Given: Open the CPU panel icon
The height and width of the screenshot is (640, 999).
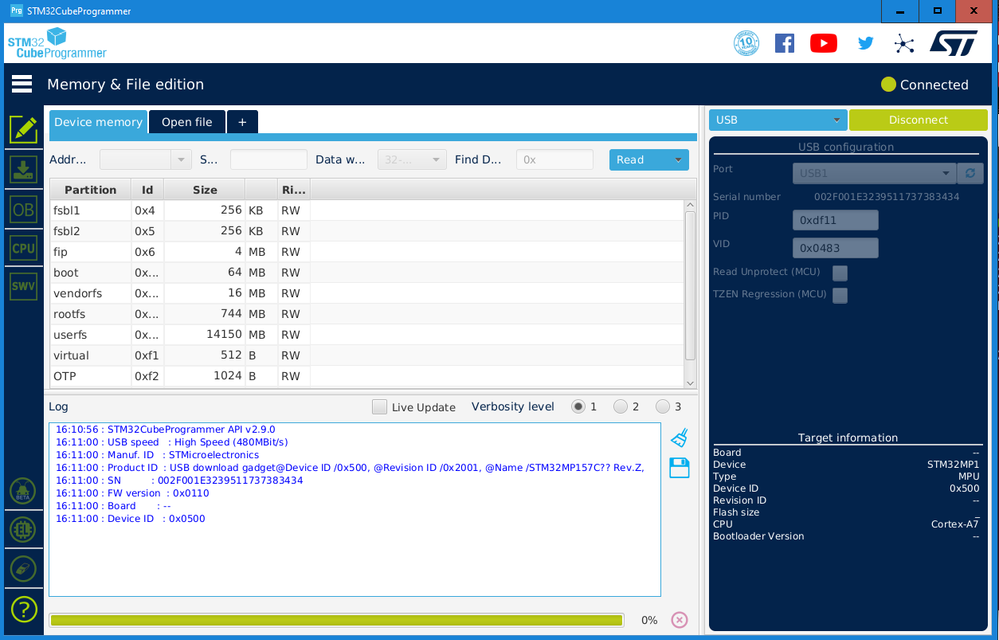Looking at the screenshot, I should pyautogui.click(x=24, y=248).
